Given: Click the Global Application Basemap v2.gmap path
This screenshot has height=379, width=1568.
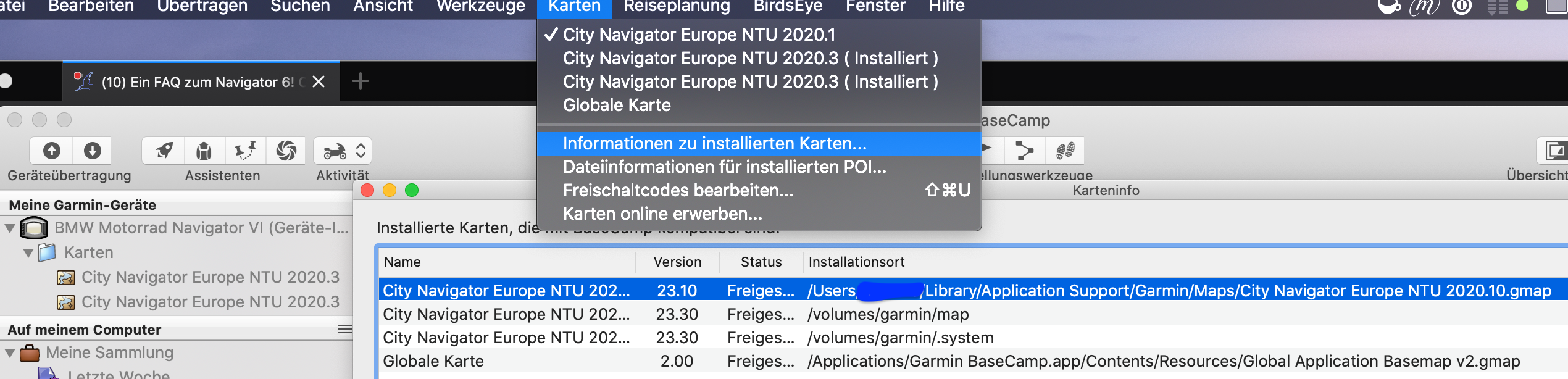Looking at the screenshot, I should (1164, 361).
